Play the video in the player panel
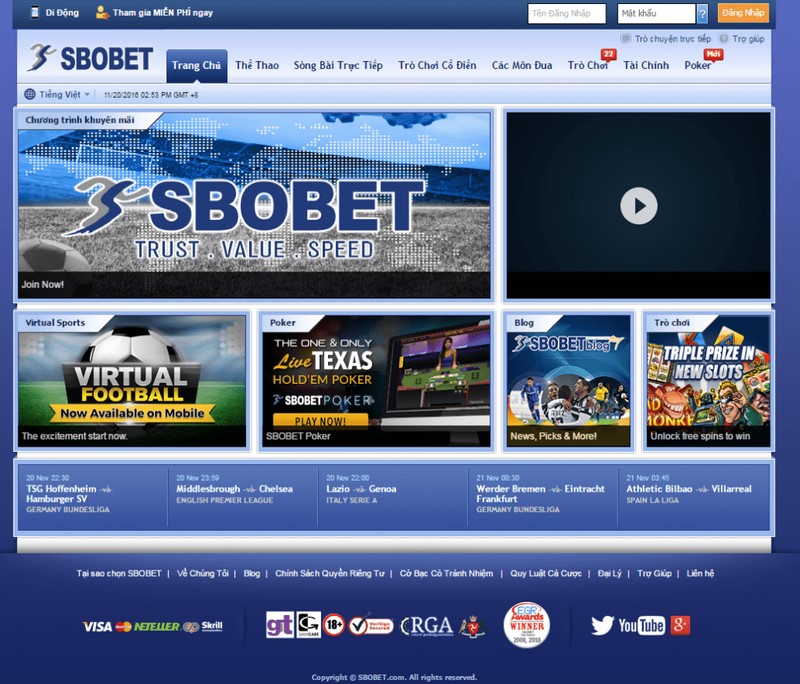This screenshot has height=684, width=800. pos(638,205)
